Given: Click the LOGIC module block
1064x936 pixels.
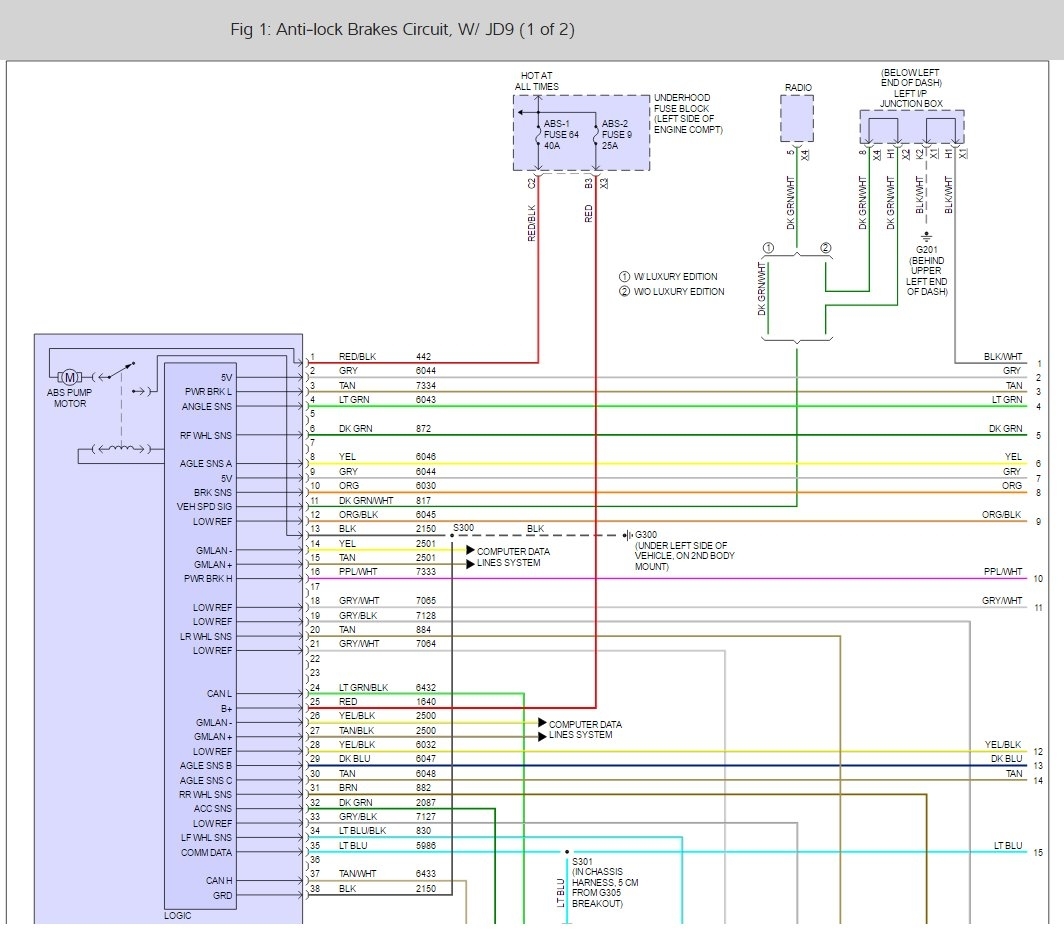Looking at the screenshot, I should 200,636.
